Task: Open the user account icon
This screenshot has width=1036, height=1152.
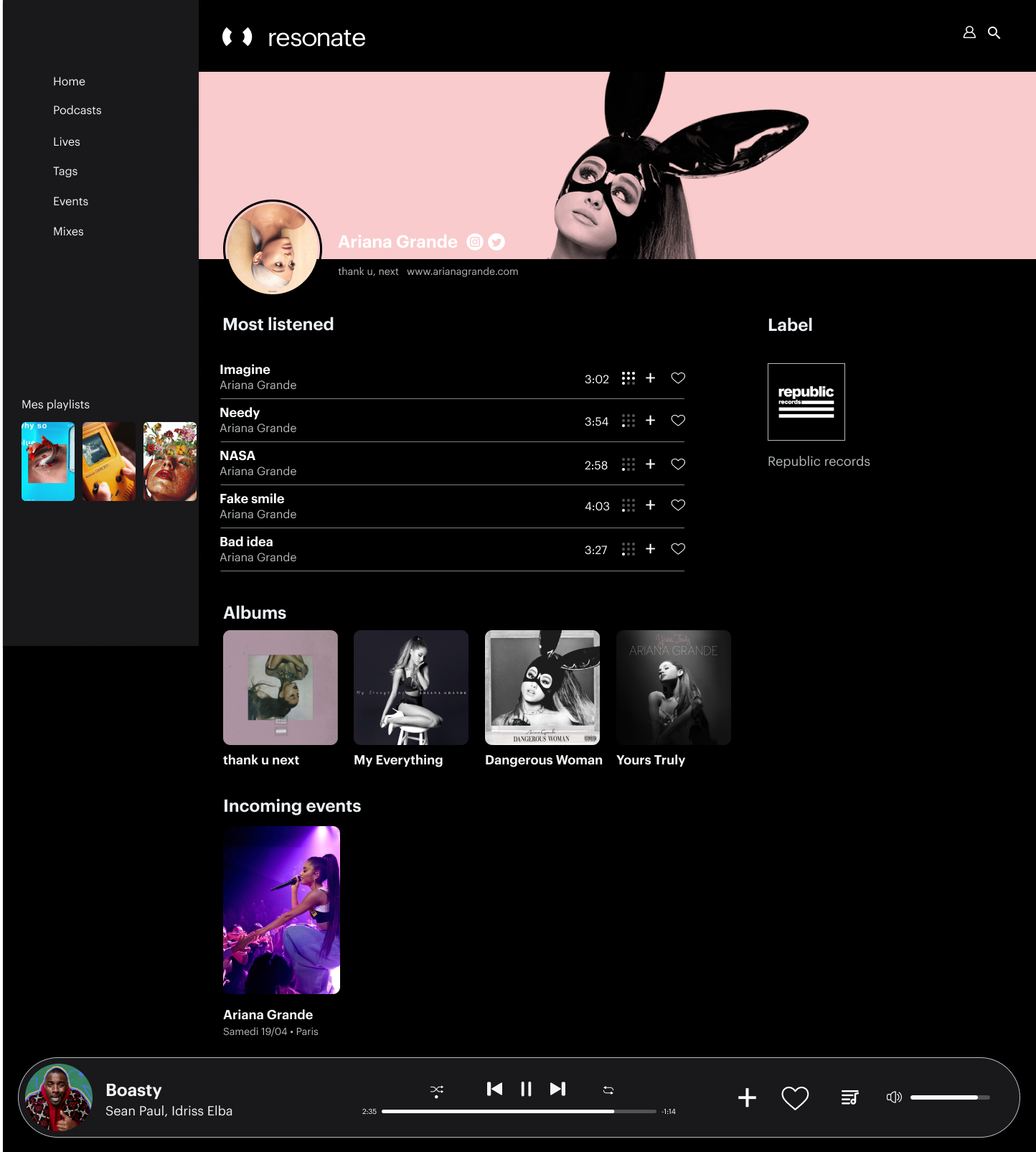Action: pyautogui.click(x=969, y=32)
